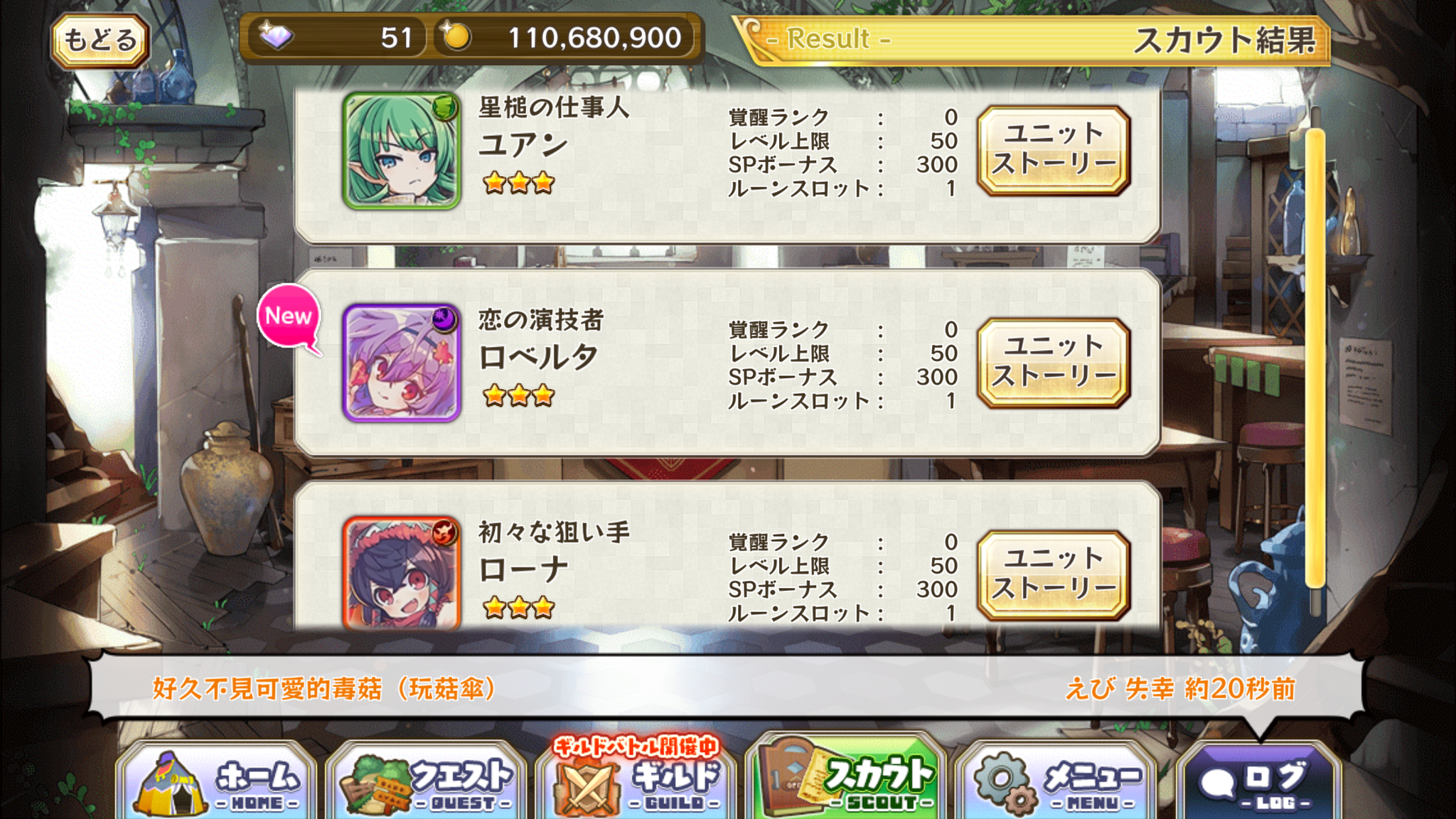Open ロベルタ unit story button

point(1054,363)
